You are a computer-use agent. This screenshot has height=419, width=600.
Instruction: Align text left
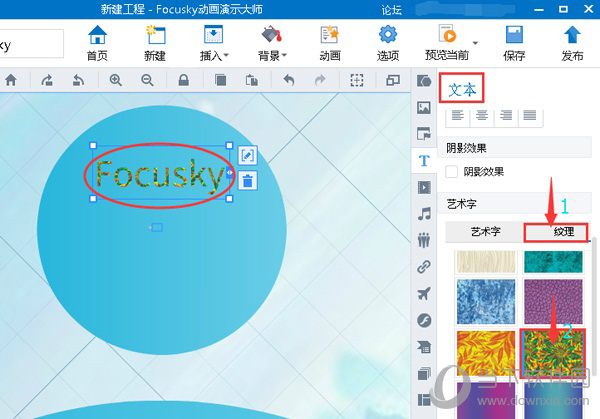click(x=458, y=115)
